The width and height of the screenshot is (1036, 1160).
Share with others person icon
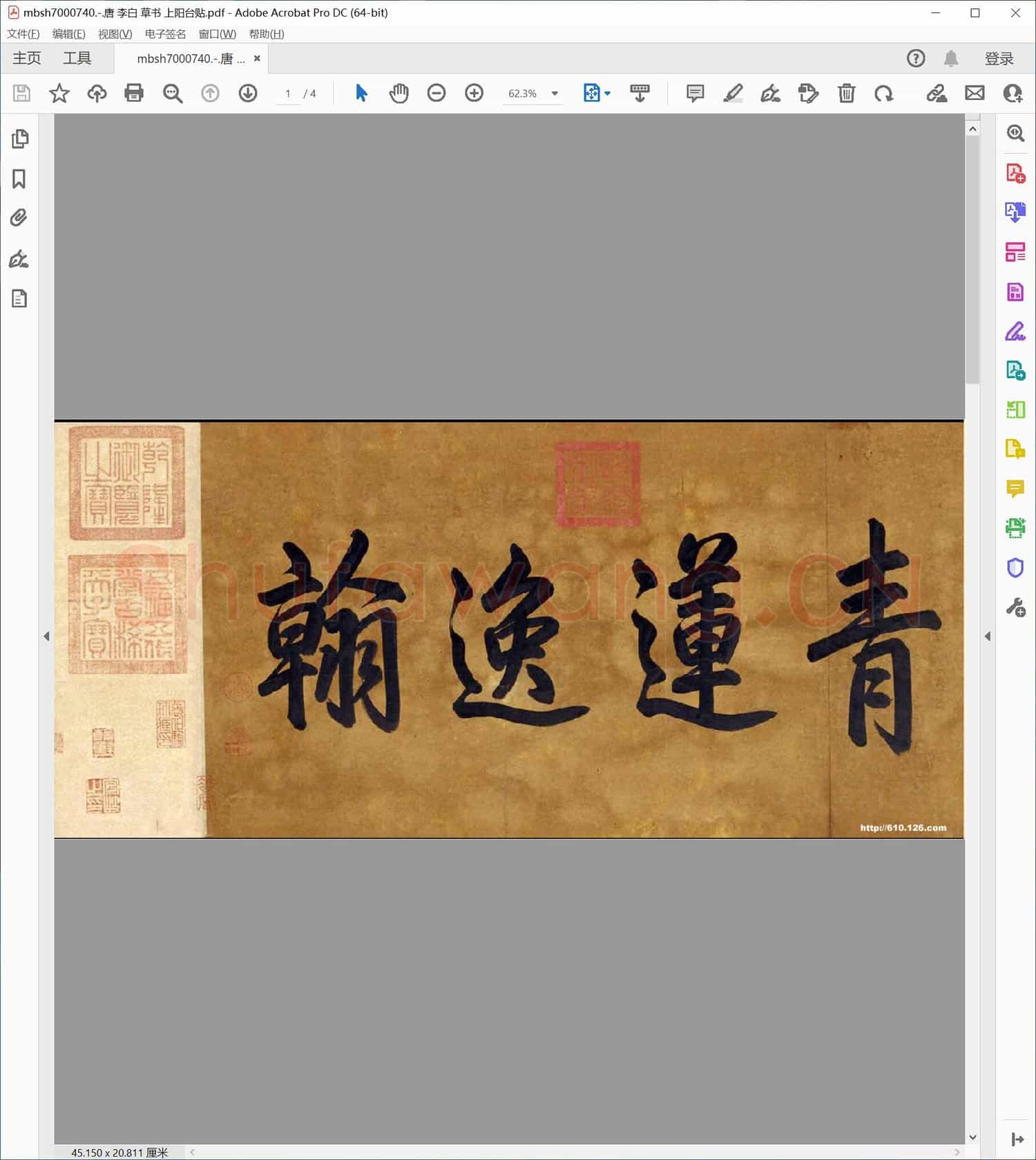pyautogui.click(x=1013, y=93)
